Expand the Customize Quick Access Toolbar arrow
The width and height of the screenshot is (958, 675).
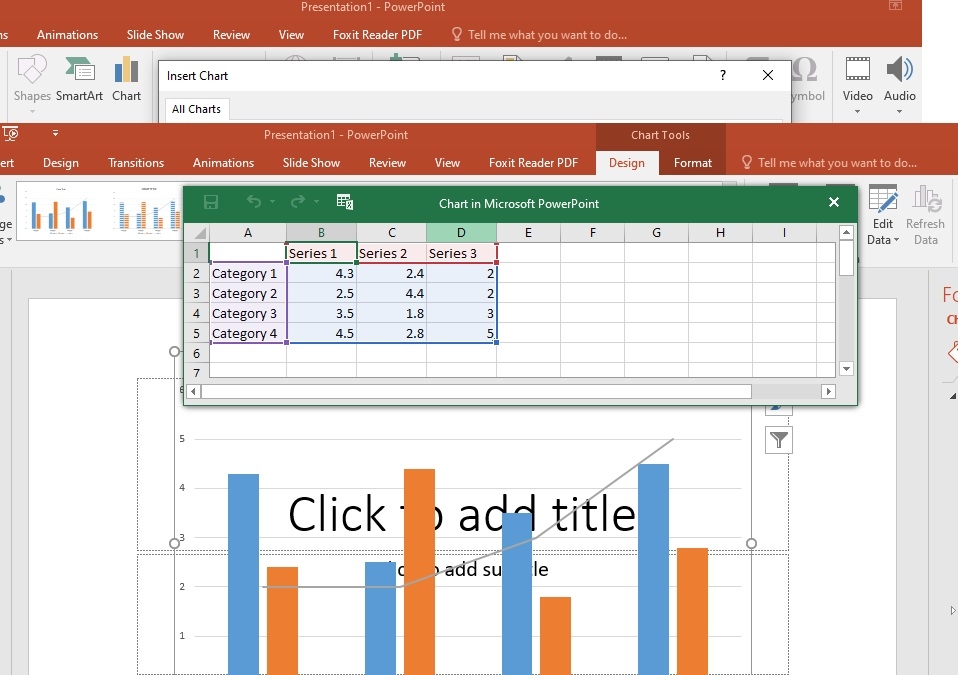point(55,133)
